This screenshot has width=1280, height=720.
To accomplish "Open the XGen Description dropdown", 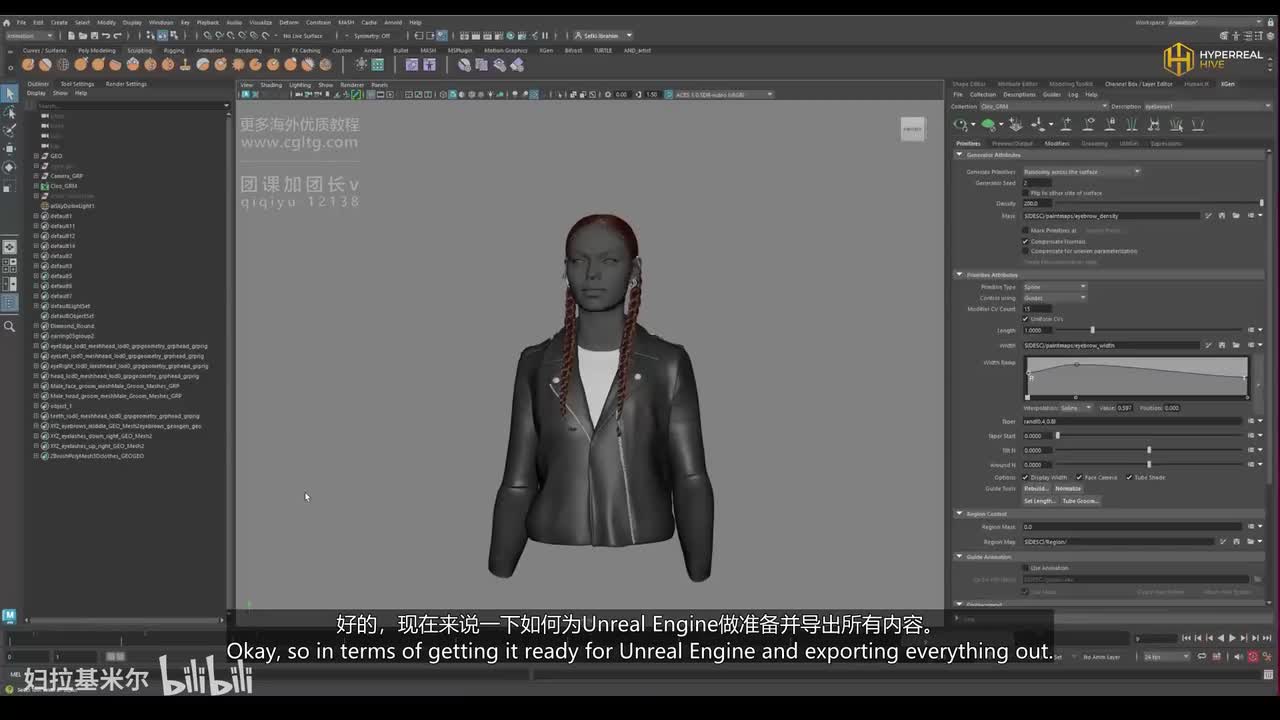I will tap(1206, 106).
